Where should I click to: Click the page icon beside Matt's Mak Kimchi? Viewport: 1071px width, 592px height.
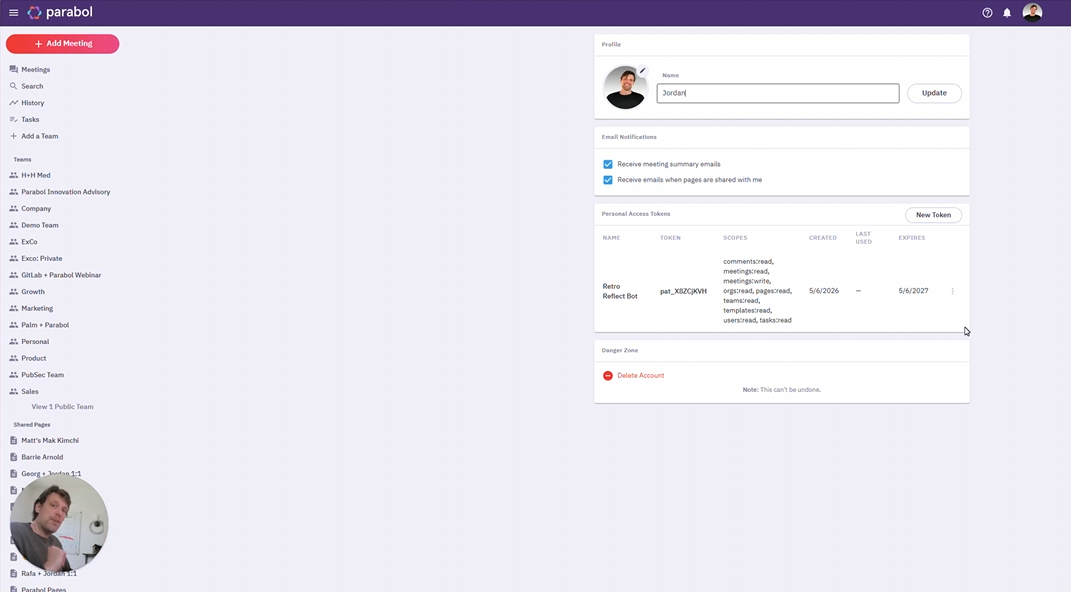tap(14, 440)
